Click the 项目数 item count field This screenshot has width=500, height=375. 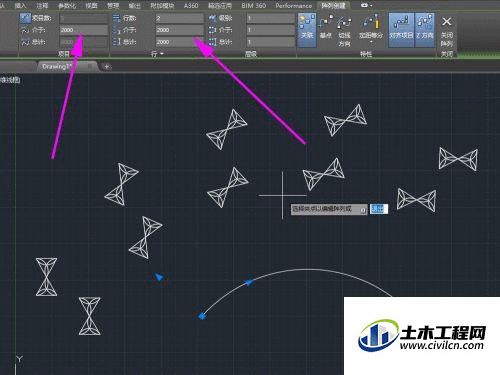click(x=84, y=18)
